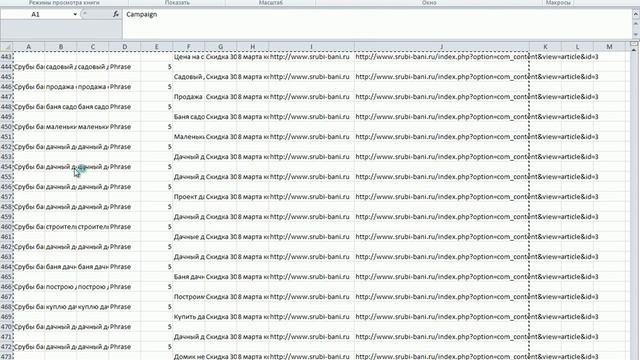
Task: Select the 'Маленьк' cell in row 451
Action: tap(189, 137)
